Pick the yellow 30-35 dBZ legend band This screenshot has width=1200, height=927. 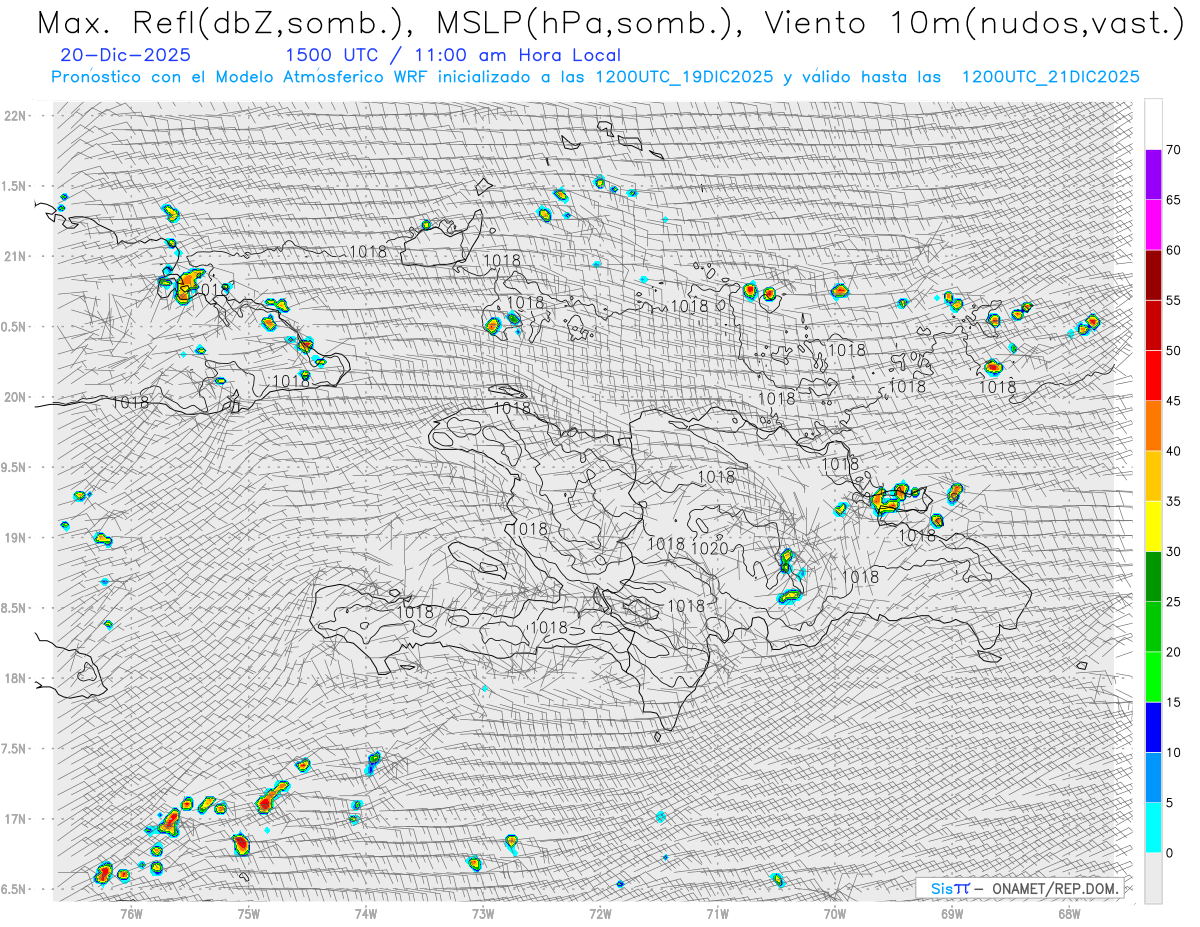pos(1153,526)
